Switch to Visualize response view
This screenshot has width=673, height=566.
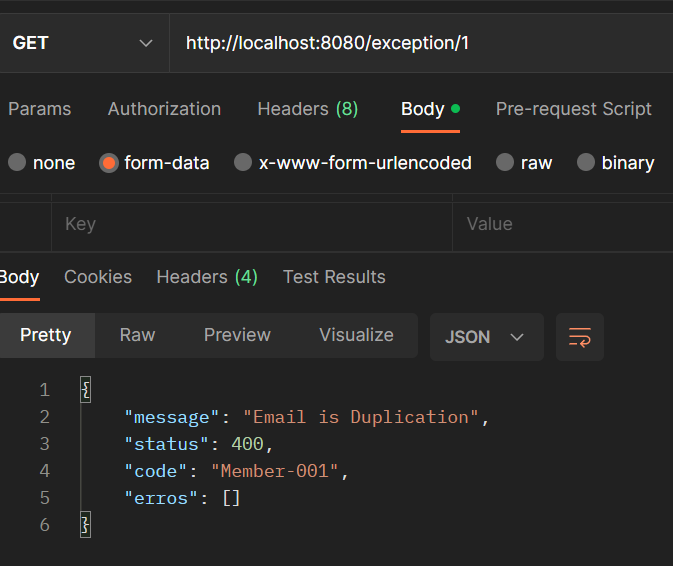(356, 335)
